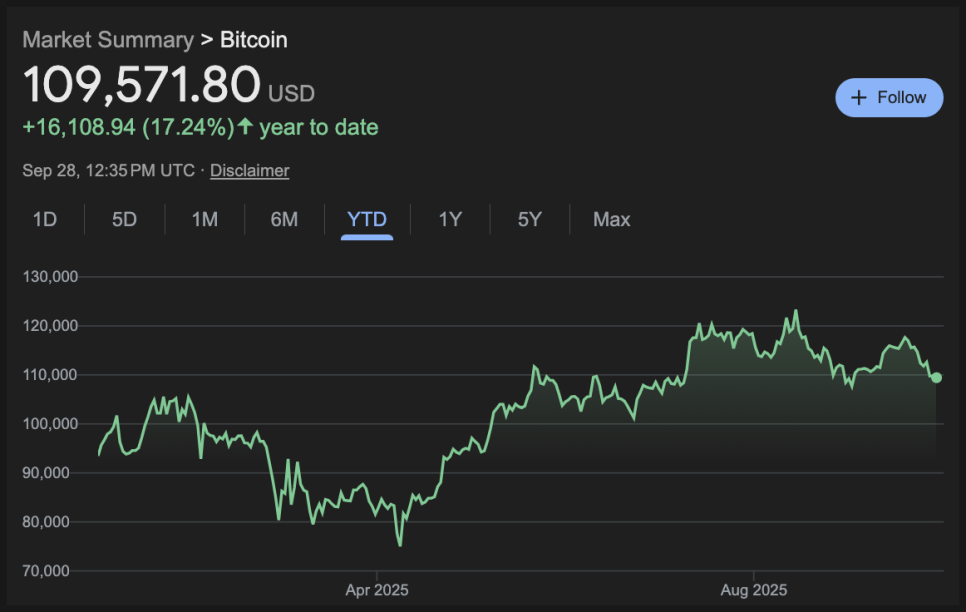Click the 90,000 axis label

tap(46, 473)
